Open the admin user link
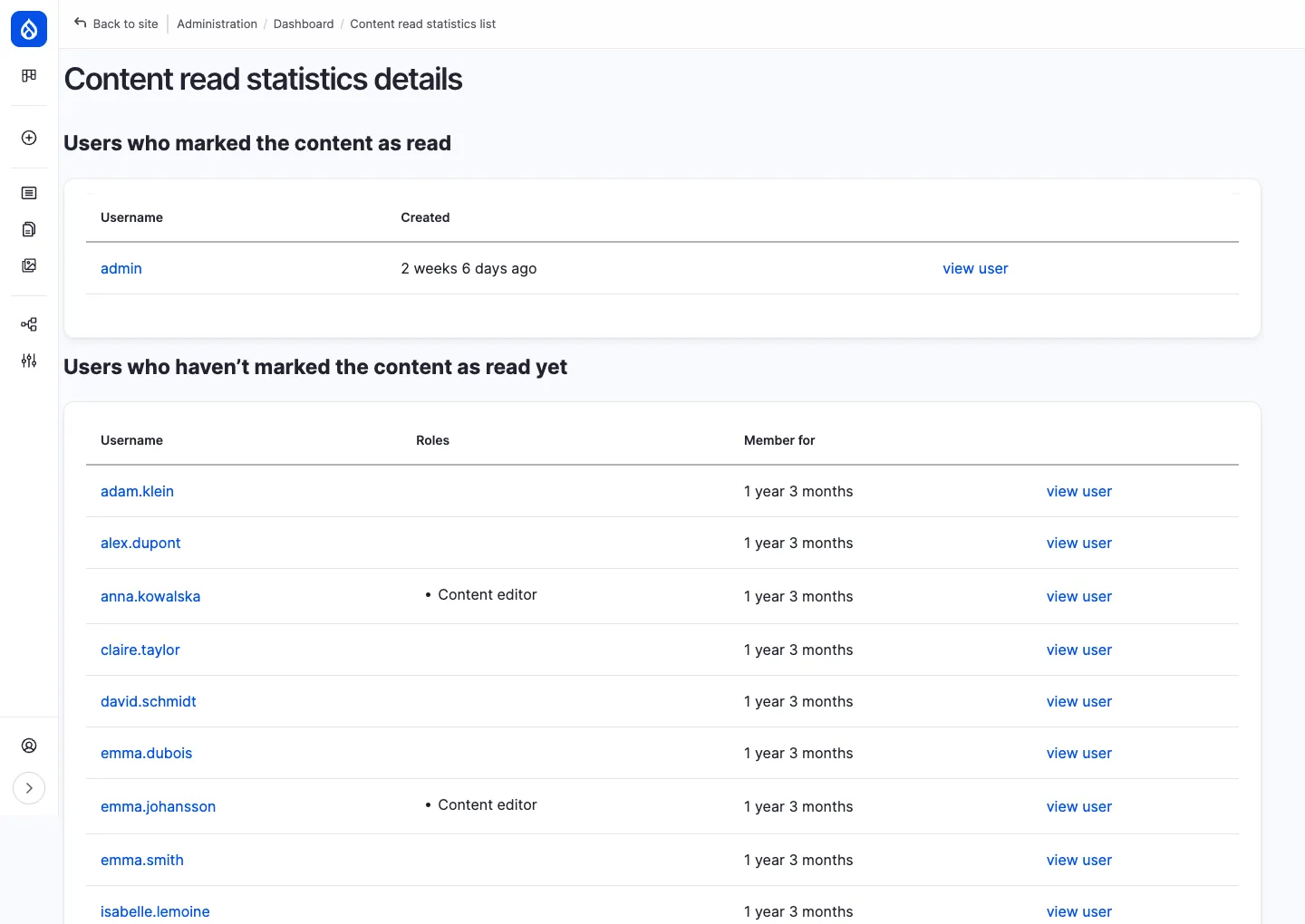Image resolution: width=1305 pixels, height=924 pixels. point(121,268)
